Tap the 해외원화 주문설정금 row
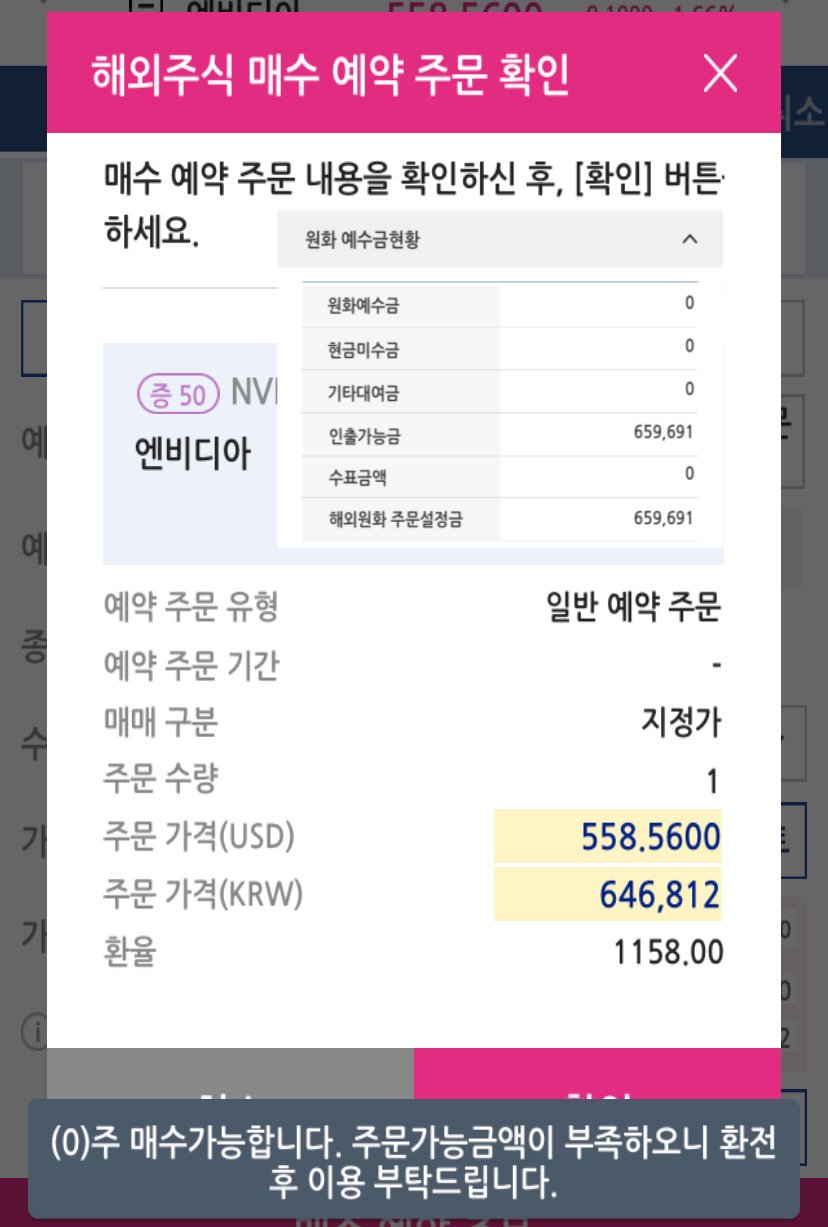This screenshot has width=828, height=1227. click(x=500, y=519)
